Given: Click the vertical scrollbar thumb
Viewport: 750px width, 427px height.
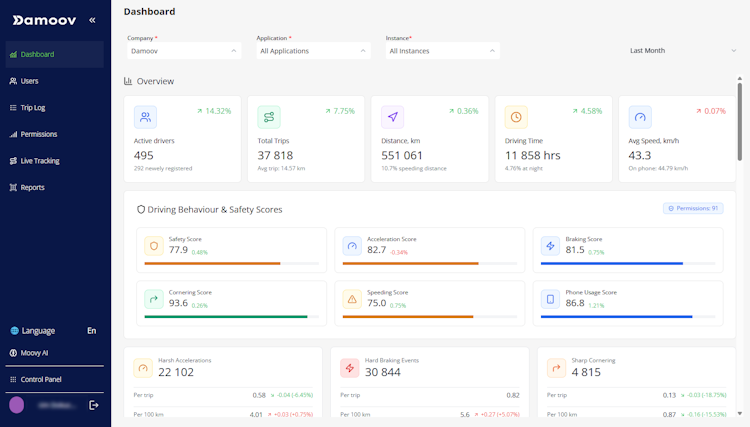Looking at the screenshot, I should [739, 122].
